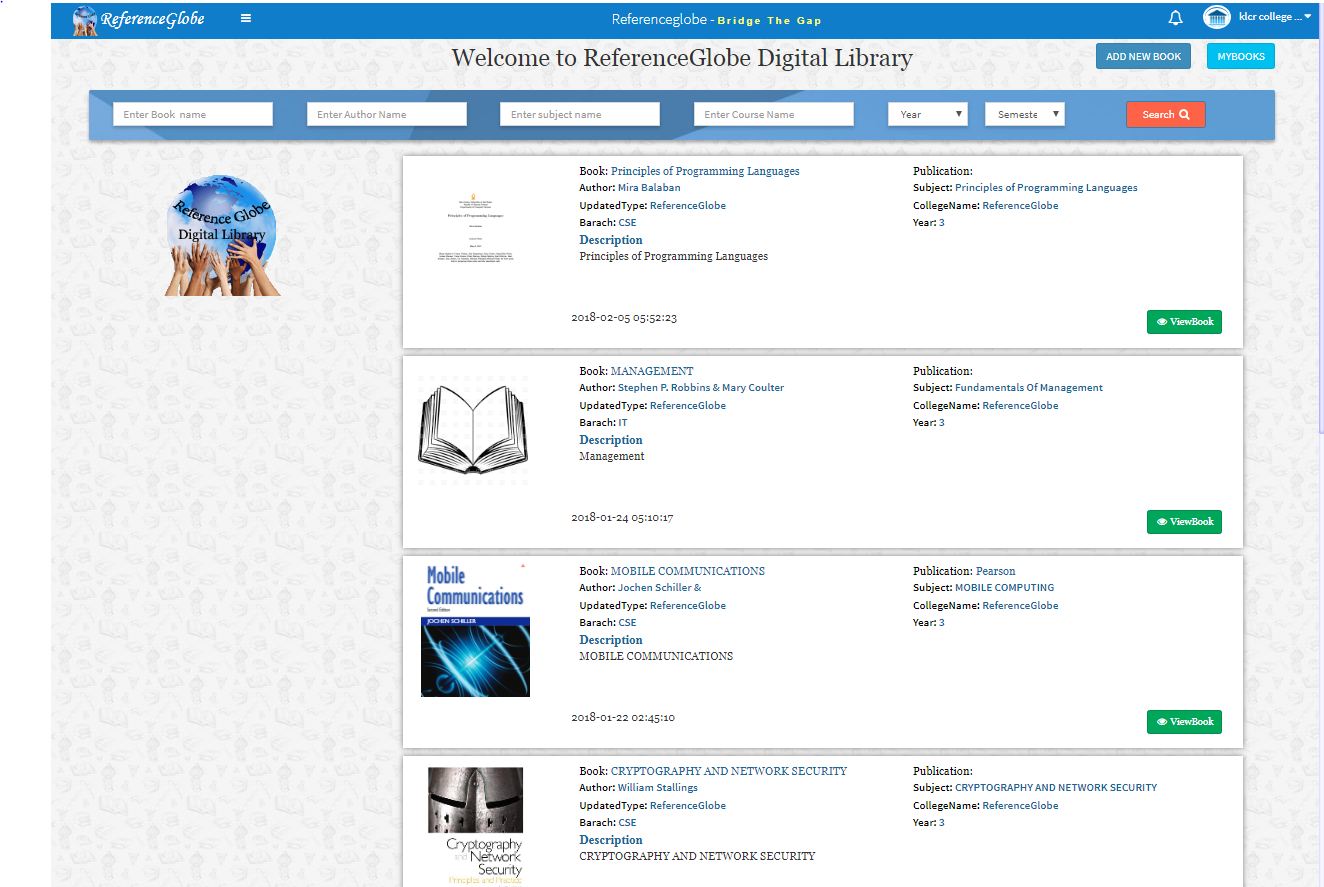This screenshot has width=1324, height=887.
Task: Open the Cryptography and Network Security cover
Action: (475, 826)
